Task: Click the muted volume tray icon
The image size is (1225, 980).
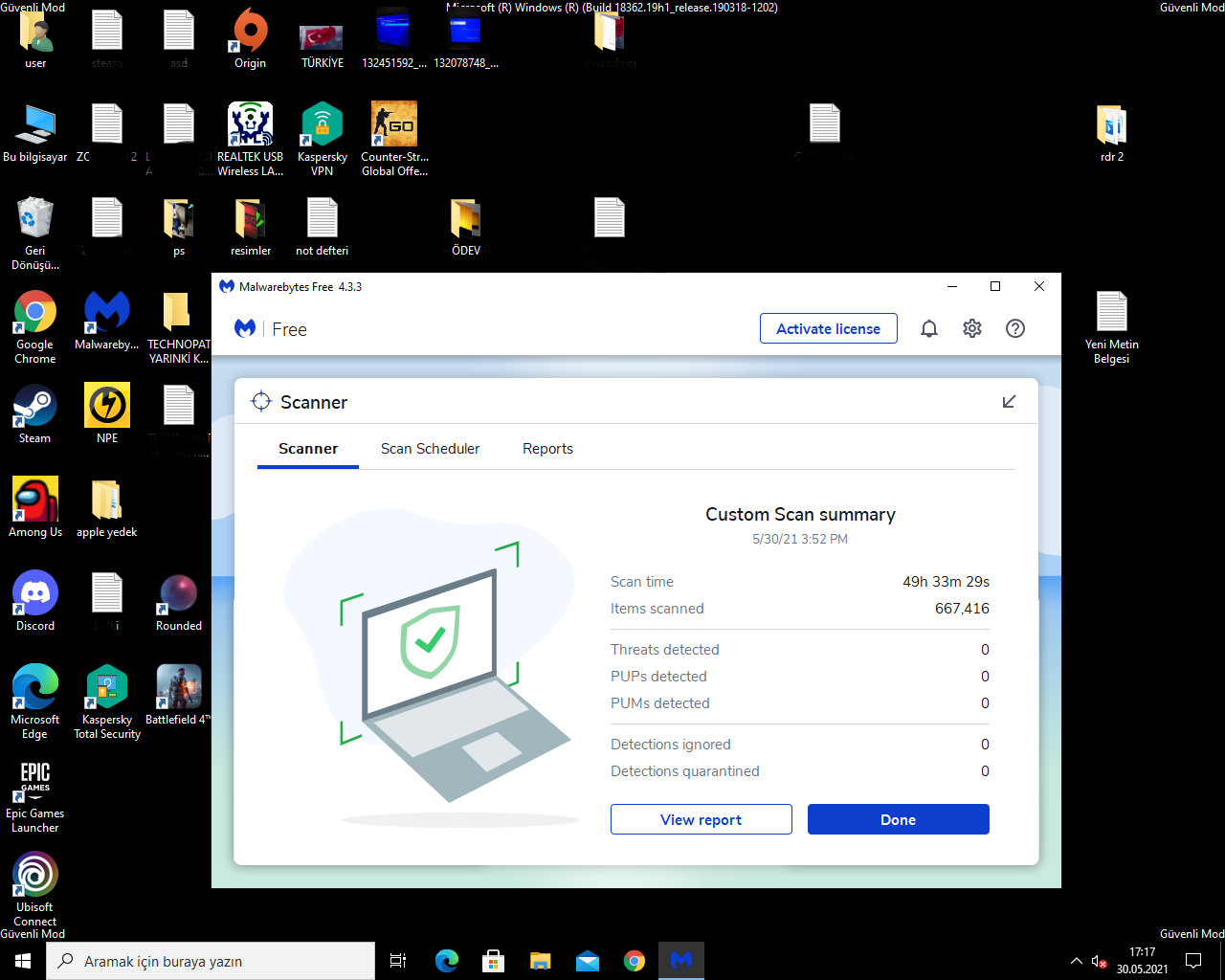Action: (x=1100, y=961)
